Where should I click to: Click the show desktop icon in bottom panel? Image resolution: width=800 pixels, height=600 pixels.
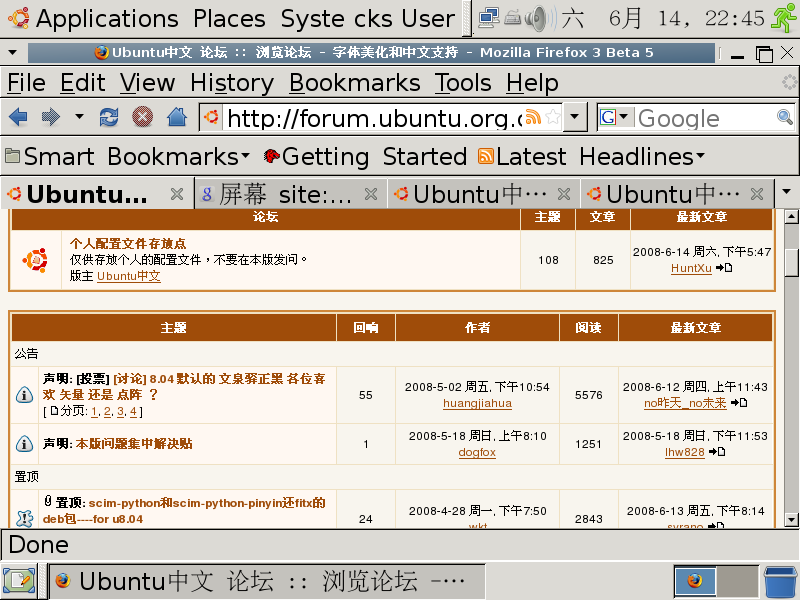(x=19, y=581)
